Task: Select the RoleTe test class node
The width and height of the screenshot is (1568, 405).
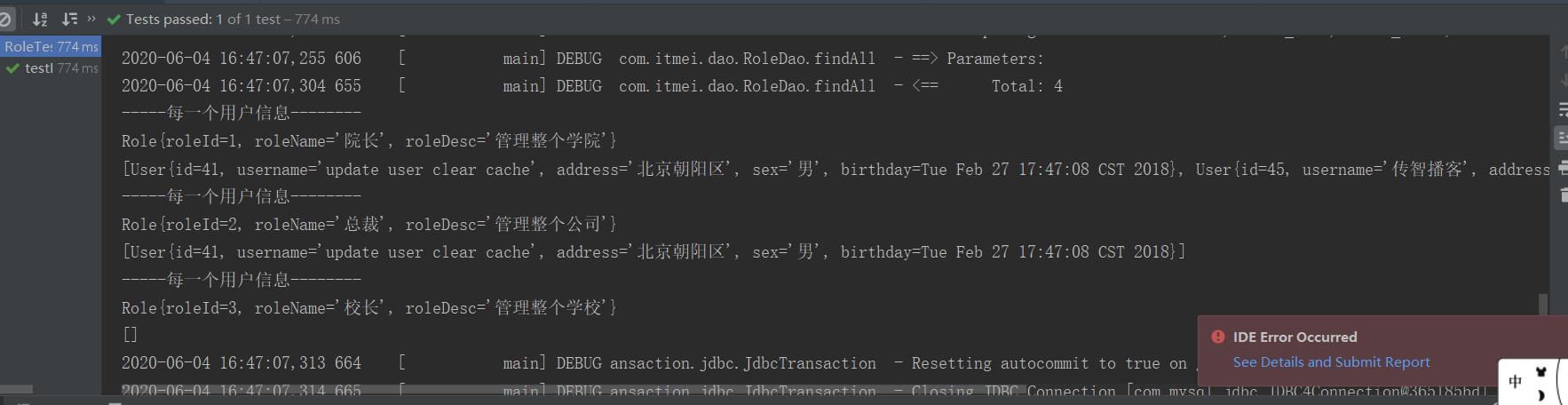Action: 51,46
